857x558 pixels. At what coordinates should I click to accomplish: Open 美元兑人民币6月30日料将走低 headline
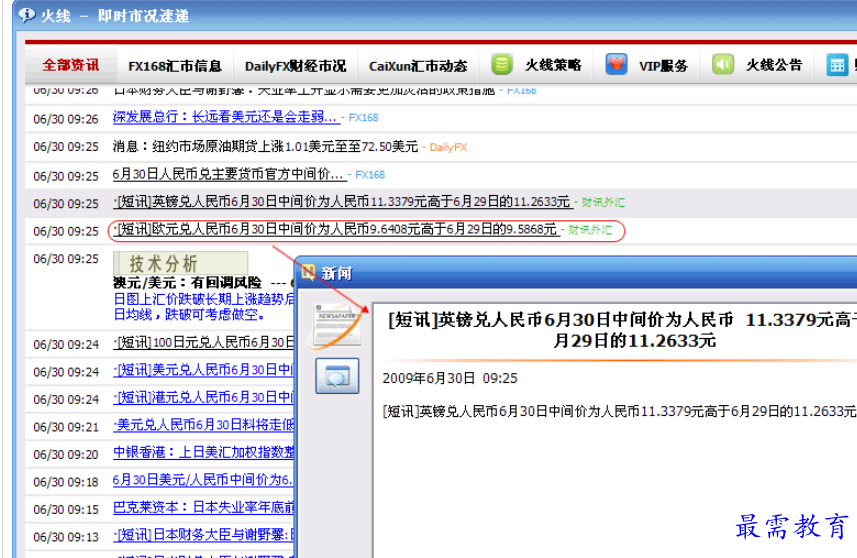point(203,425)
